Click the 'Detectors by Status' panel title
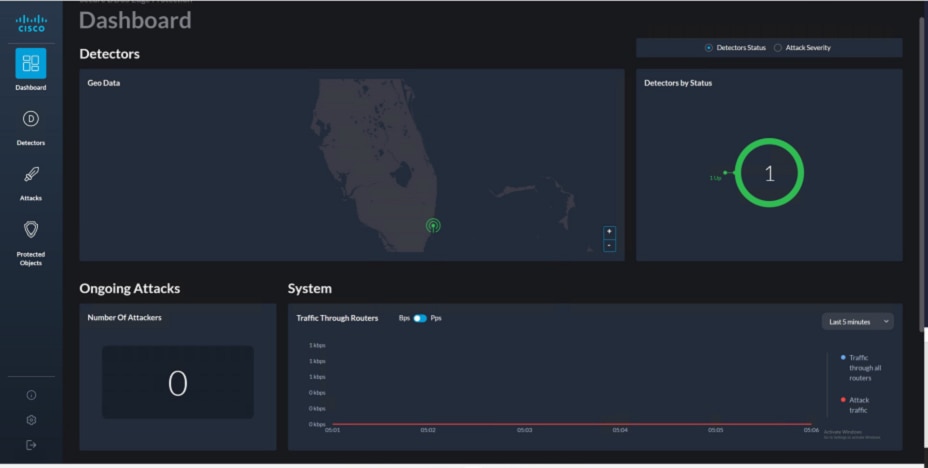This screenshot has height=468, width=928. click(678, 83)
